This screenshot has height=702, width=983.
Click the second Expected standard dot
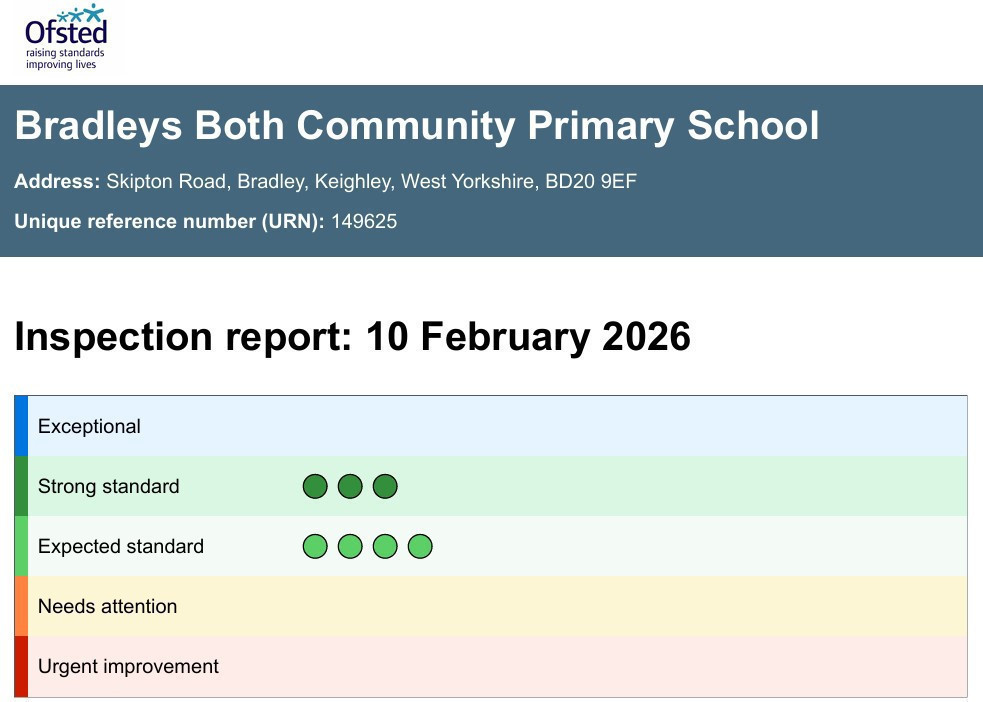pyautogui.click(x=350, y=547)
